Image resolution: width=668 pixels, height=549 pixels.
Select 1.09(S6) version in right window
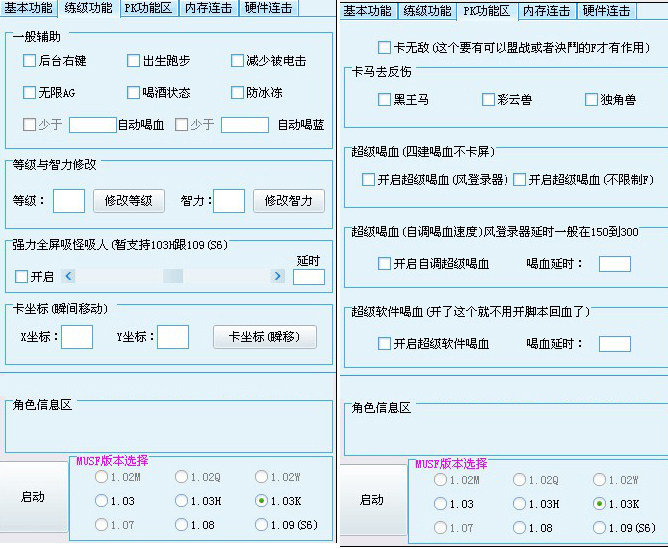[x=599, y=528]
